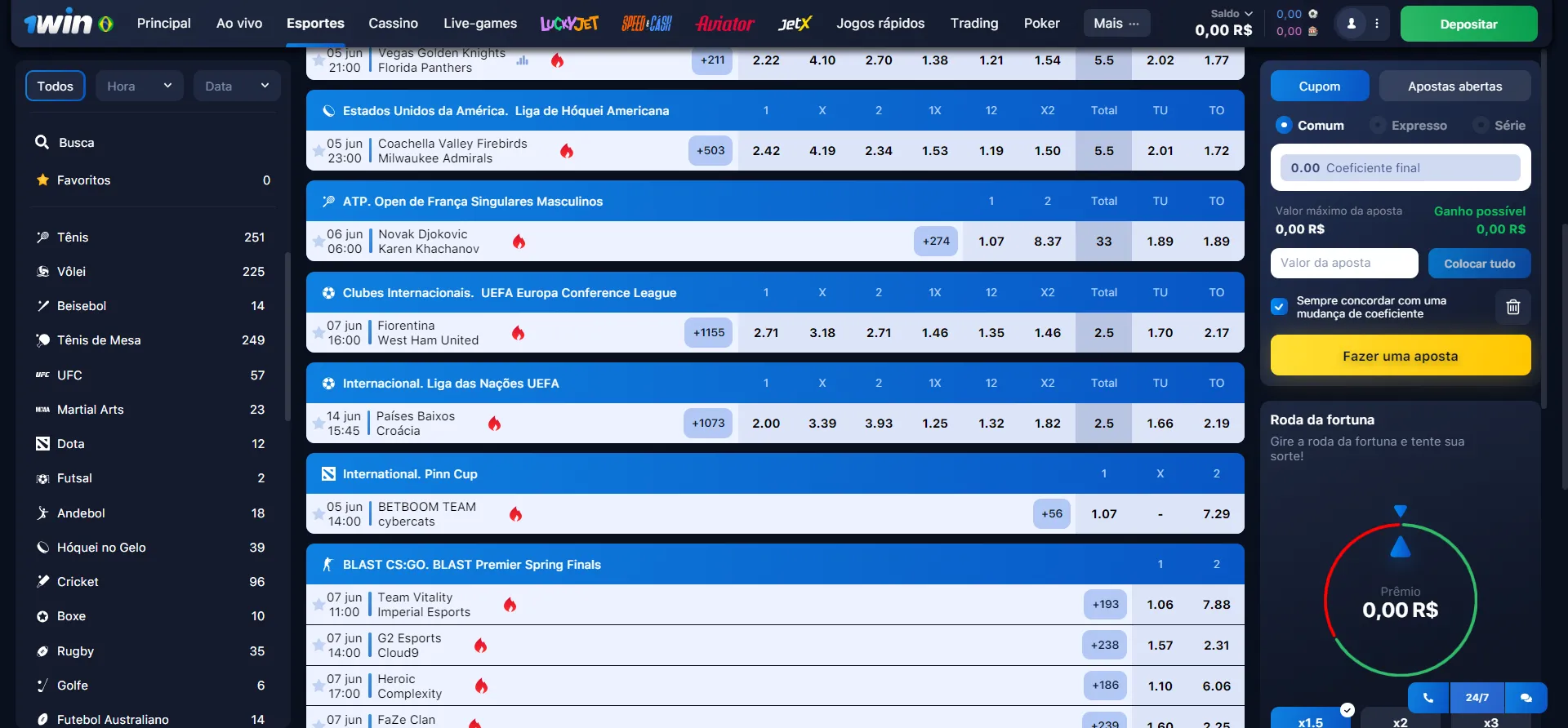Favorite the Fiorentina vs West Ham match
Screen dimensions: 1568x728
[318, 333]
